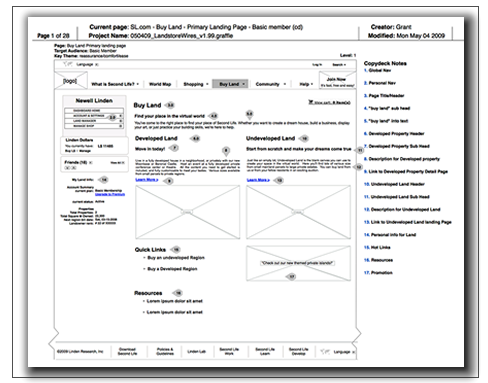Click the Join Now button
This screenshot has width=488, height=383.
tap(337, 82)
